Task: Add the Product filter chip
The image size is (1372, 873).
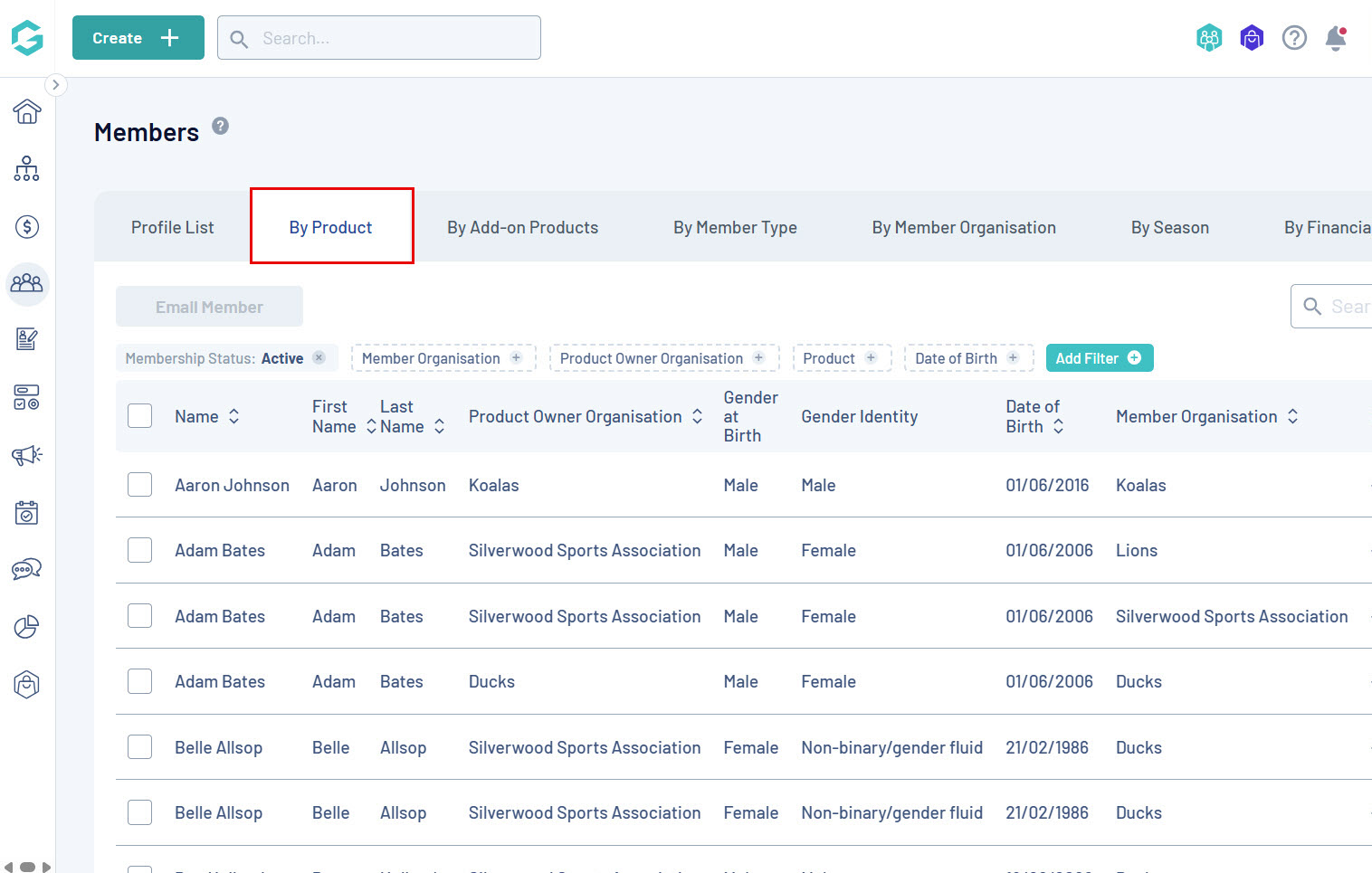Action: point(842,358)
